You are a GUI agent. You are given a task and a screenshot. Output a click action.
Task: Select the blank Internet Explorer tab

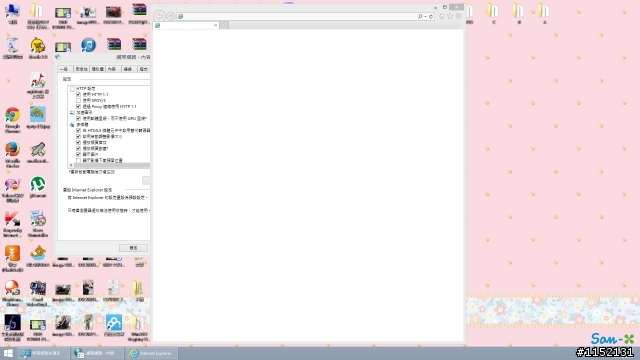[x=186, y=25]
